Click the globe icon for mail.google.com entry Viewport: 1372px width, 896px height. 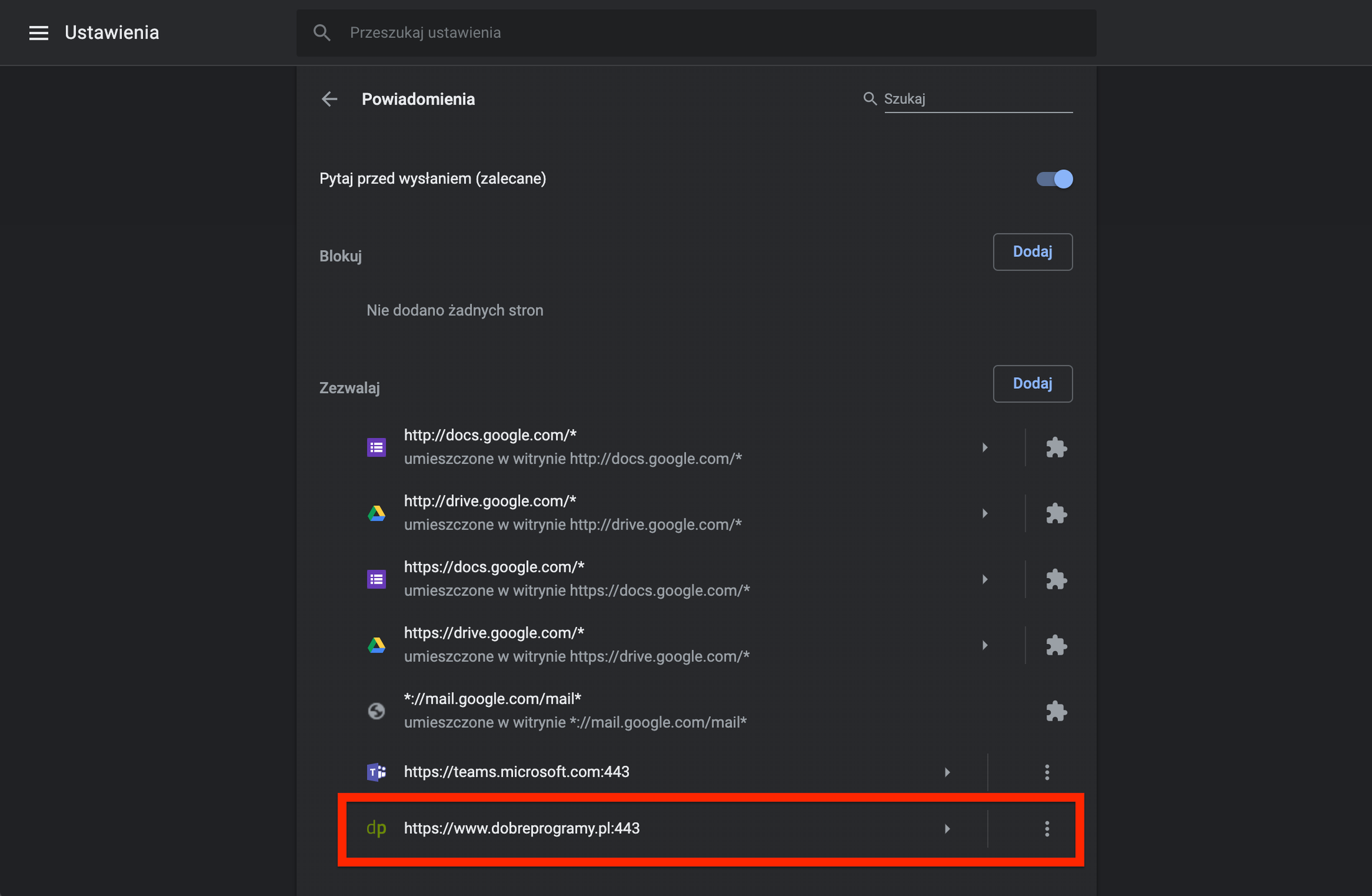click(376, 711)
